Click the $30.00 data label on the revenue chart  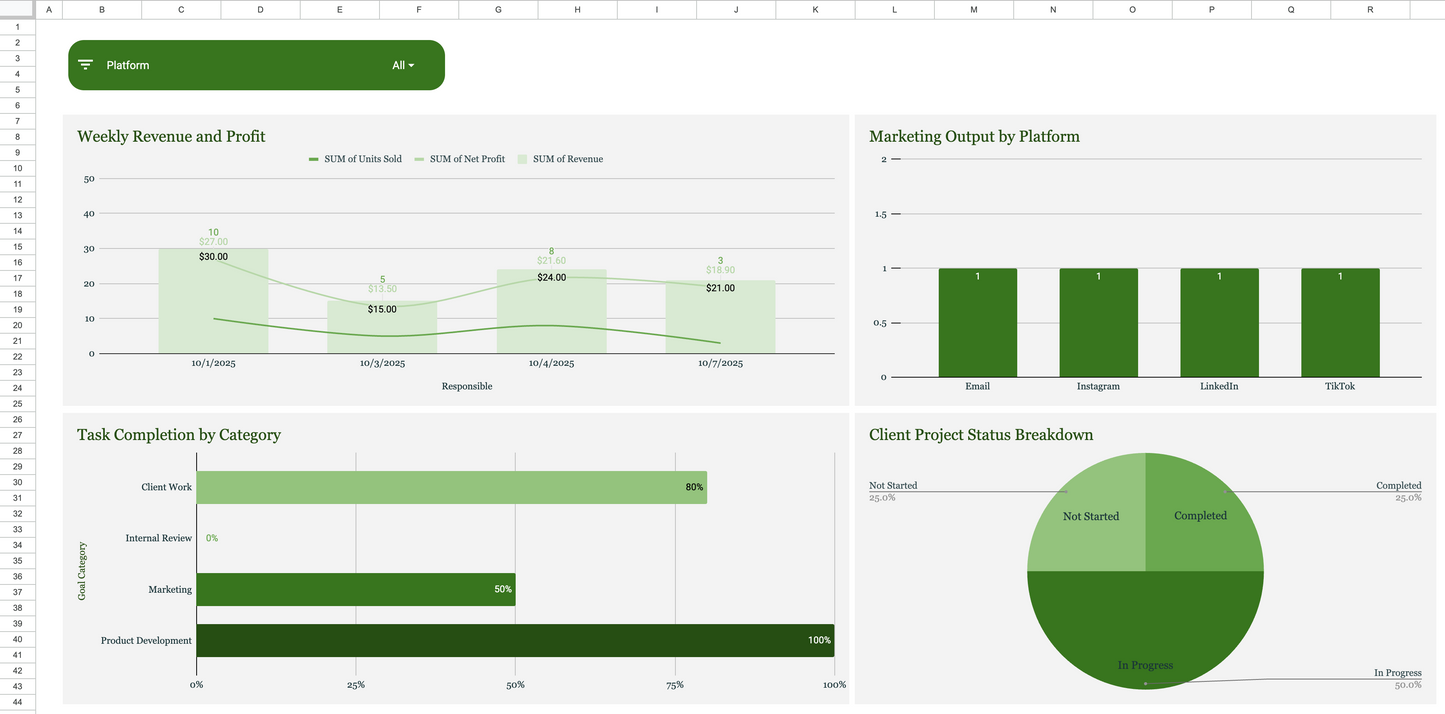(213, 256)
